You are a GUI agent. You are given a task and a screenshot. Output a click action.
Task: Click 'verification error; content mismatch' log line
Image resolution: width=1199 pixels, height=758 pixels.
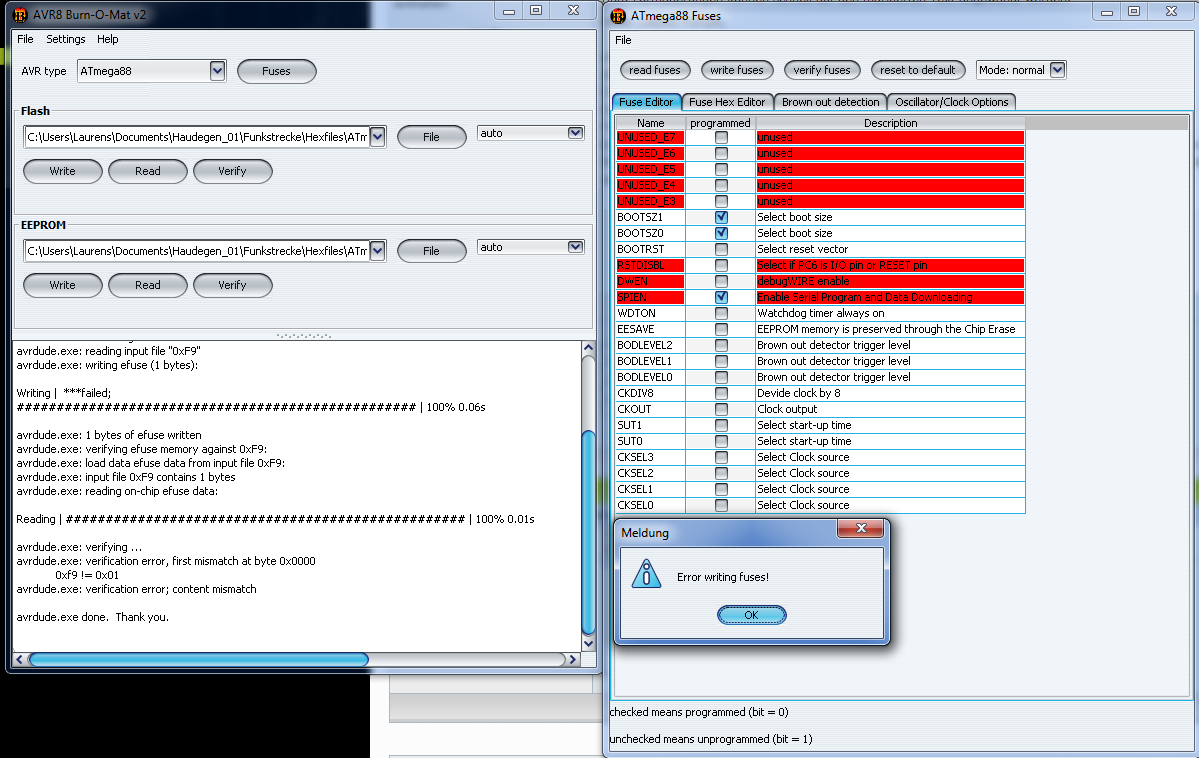click(x=137, y=589)
